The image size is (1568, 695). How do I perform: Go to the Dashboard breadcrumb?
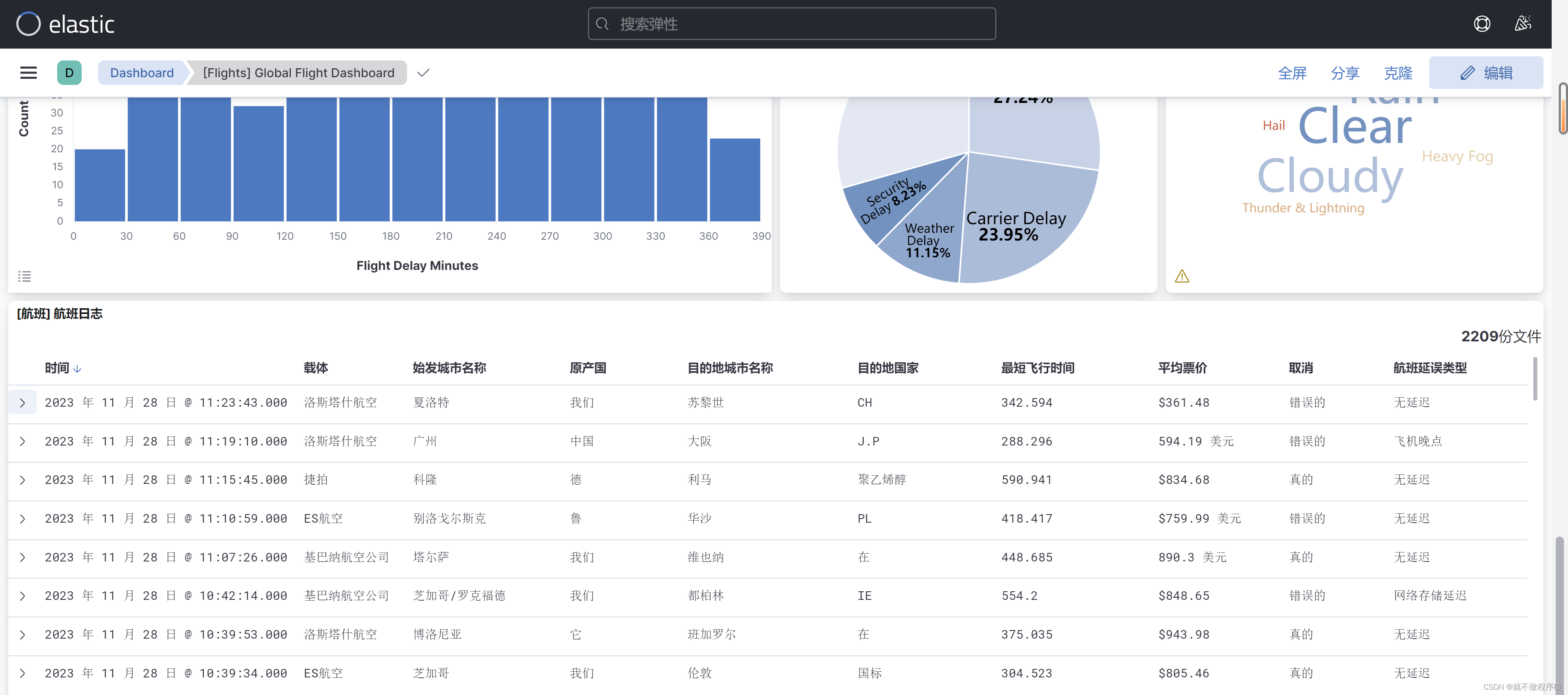click(141, 73)
